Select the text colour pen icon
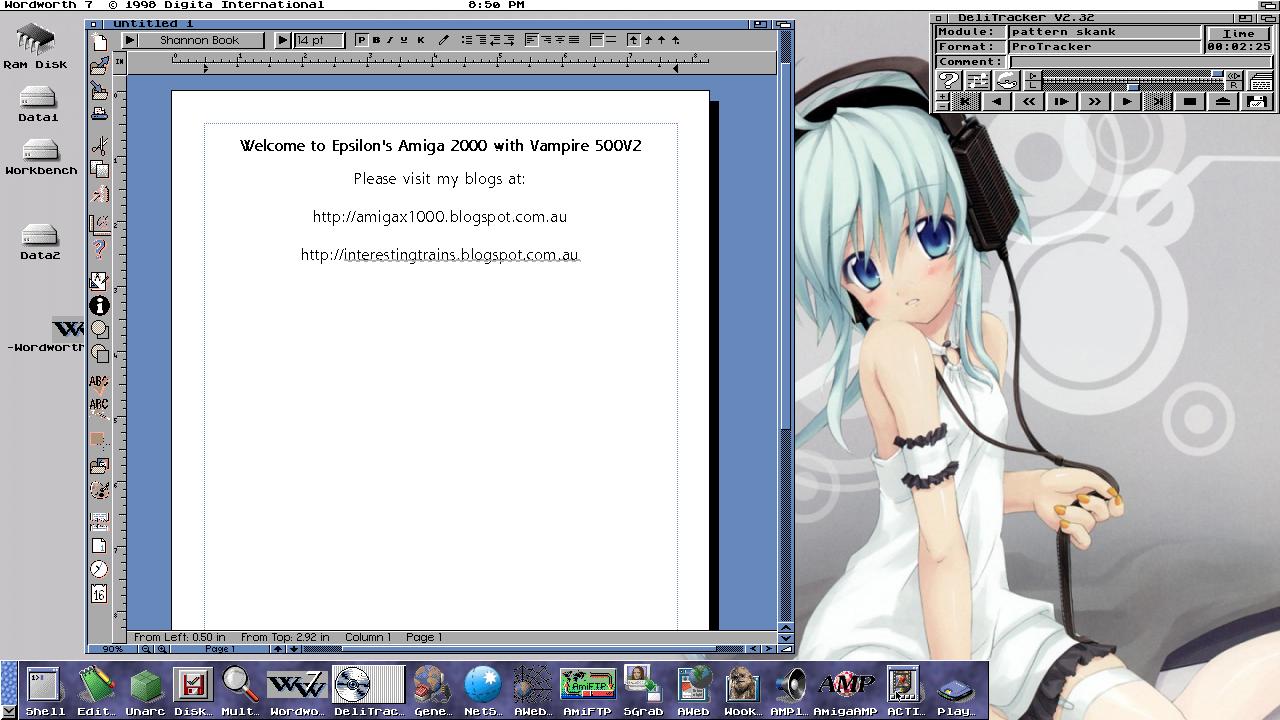 [443, 40]
